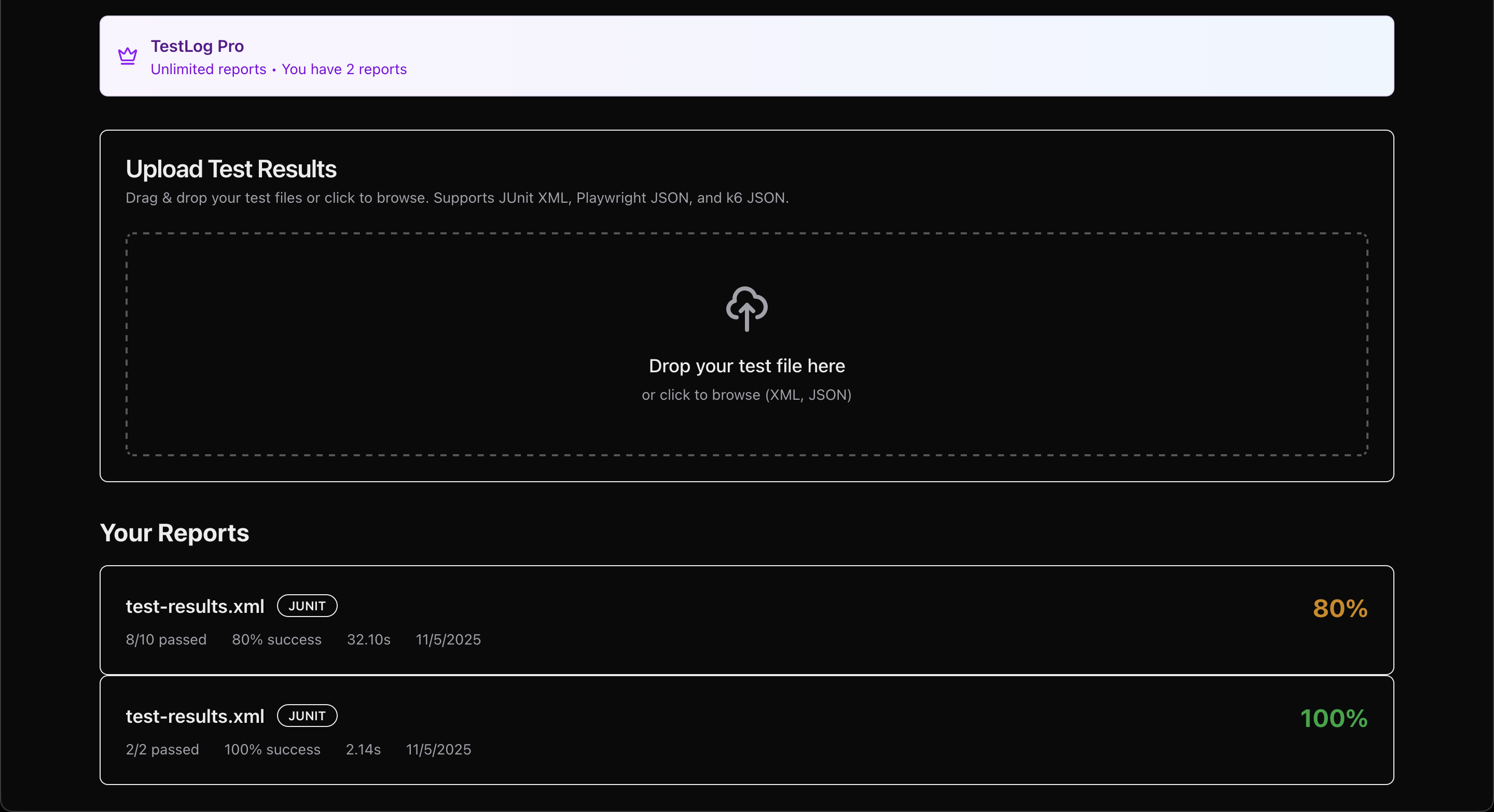
Task: Click the JUNIT badge on the 100% report
Action: [307, 715]
